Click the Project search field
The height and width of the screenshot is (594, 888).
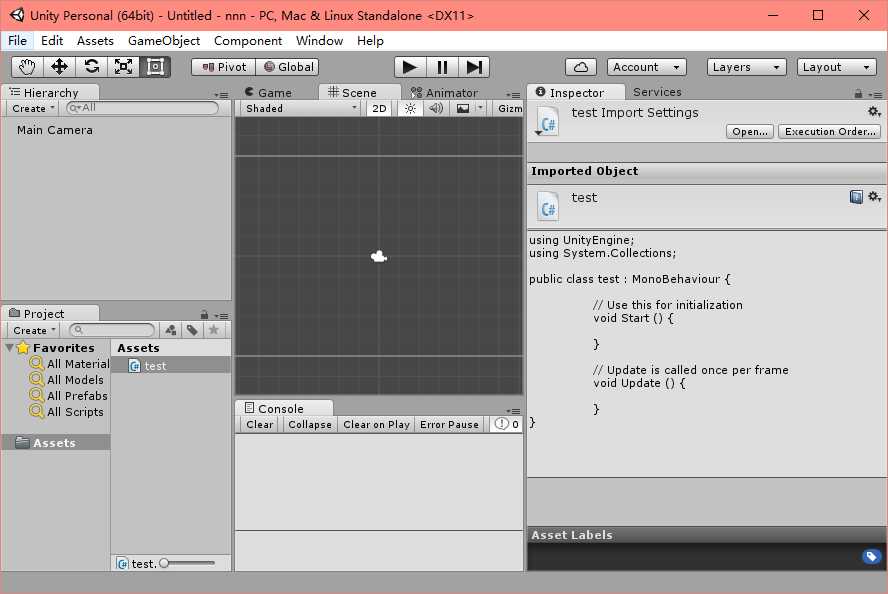[112, 330]
